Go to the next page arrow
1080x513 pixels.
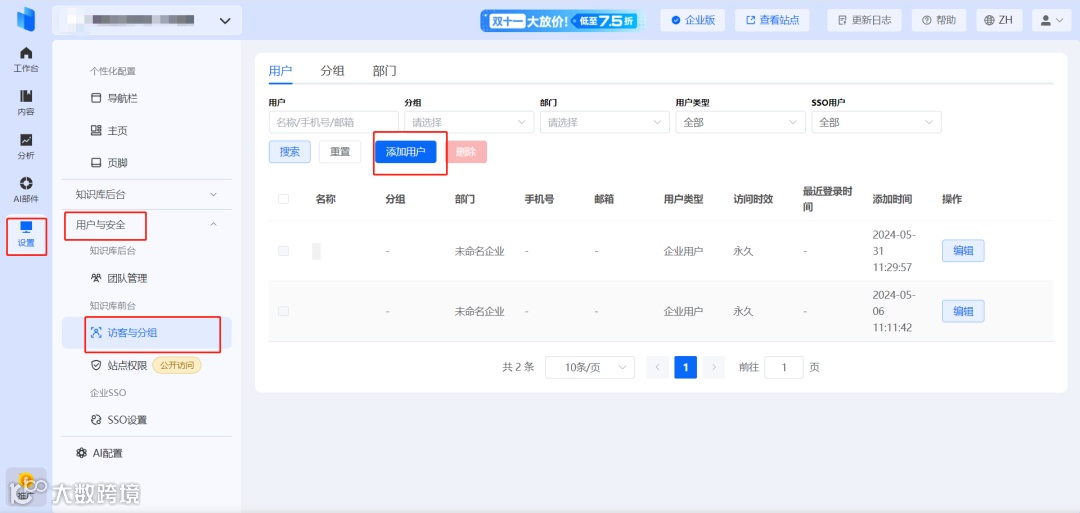click(x=714, y=367)
